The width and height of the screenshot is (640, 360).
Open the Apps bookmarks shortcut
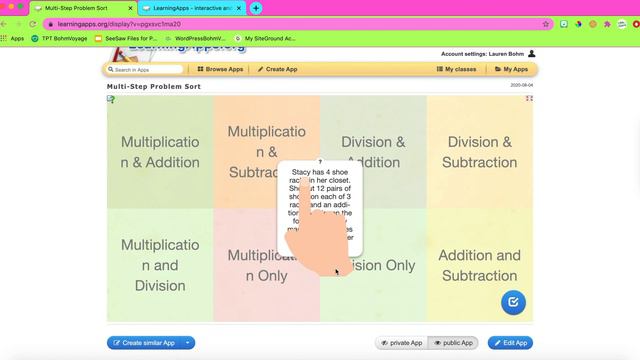point(12,38)
